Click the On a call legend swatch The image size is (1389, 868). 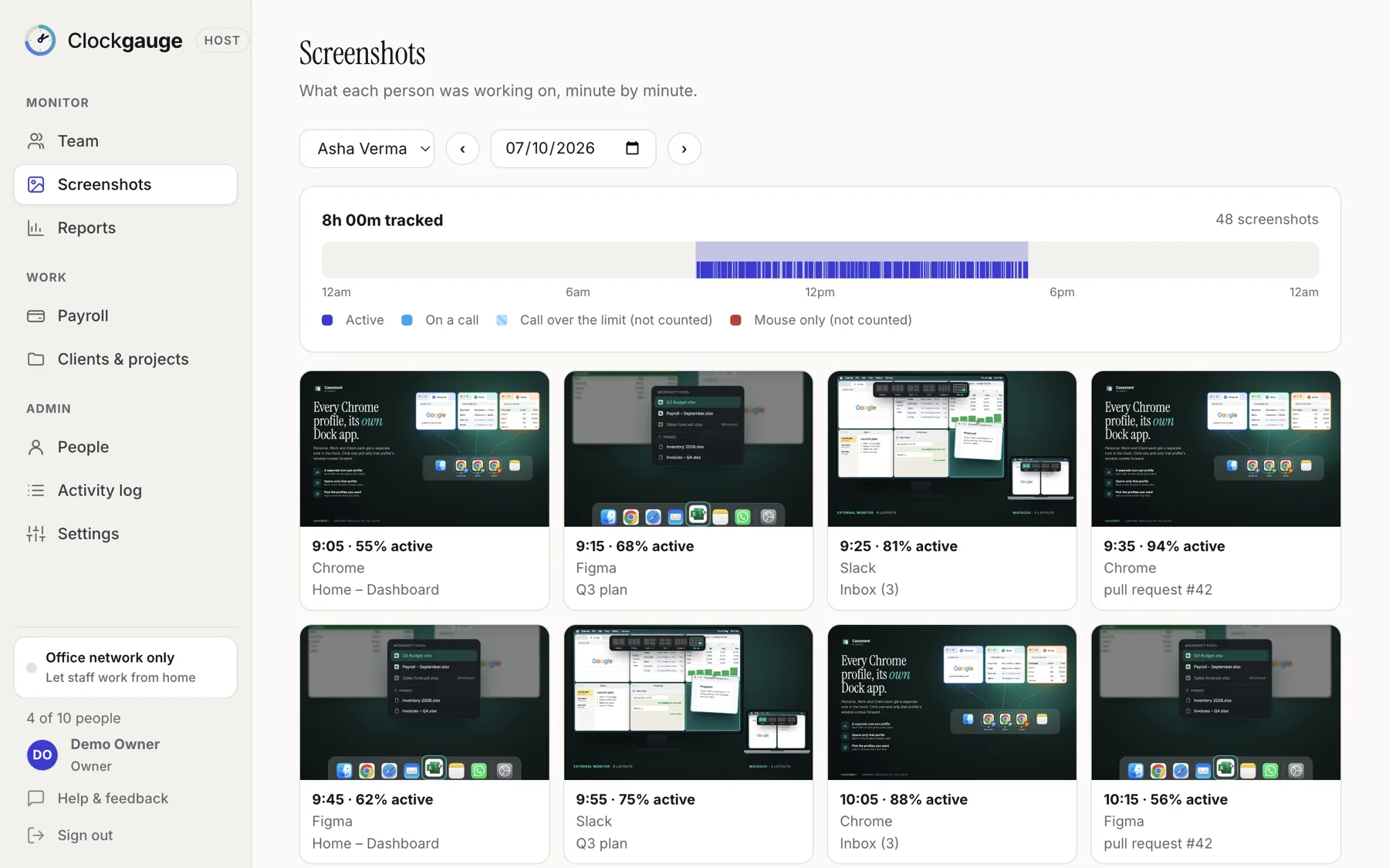pos(407,320)
